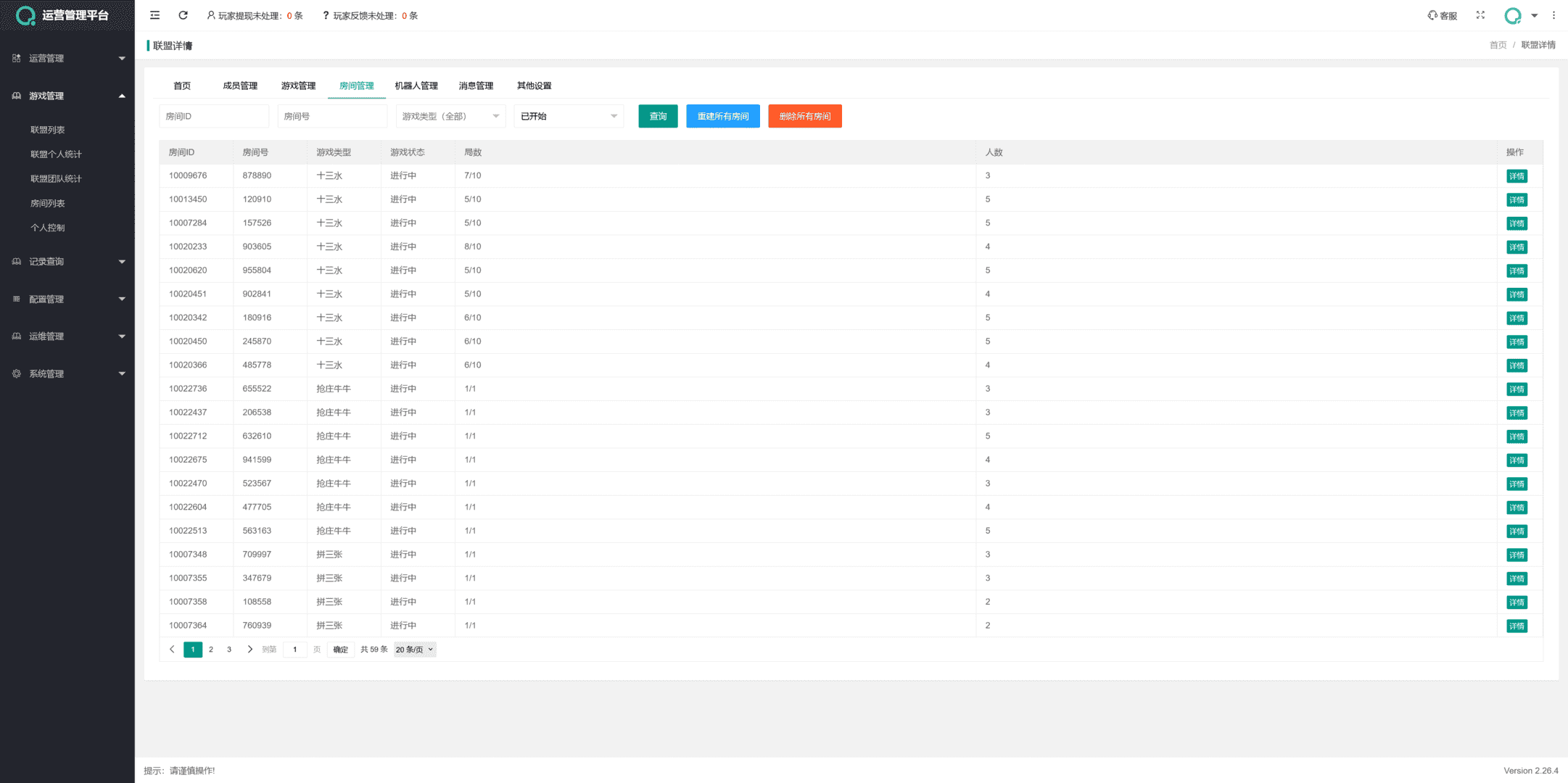This screenshot has width=1568, height=783.
Task: Click 详情 for room 10009676
Action: click(x=1516, y=176)
